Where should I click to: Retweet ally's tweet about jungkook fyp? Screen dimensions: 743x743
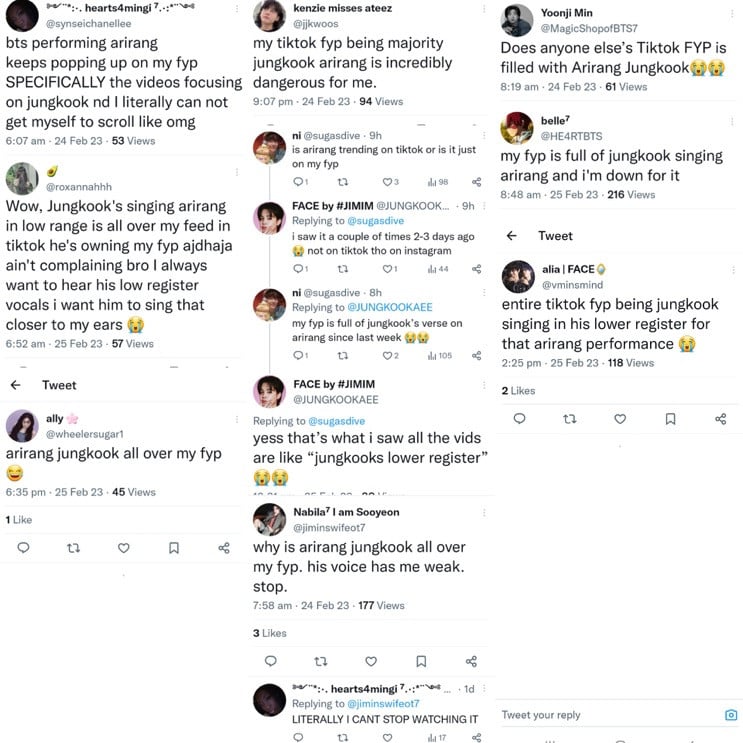tap(73, 548)
